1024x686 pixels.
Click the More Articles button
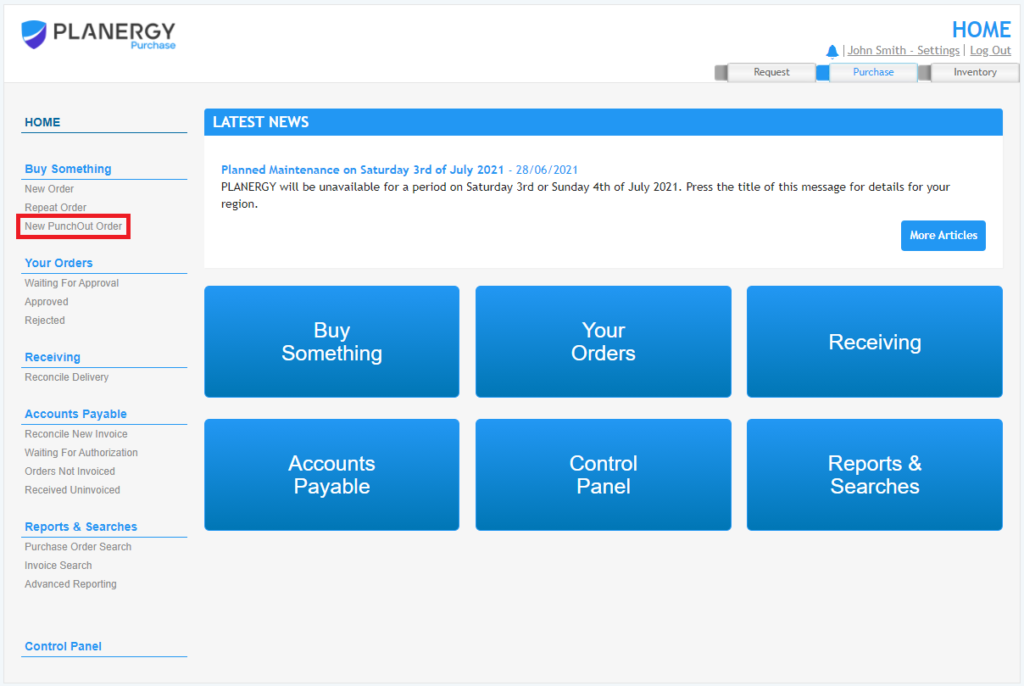tap(942, 235)
